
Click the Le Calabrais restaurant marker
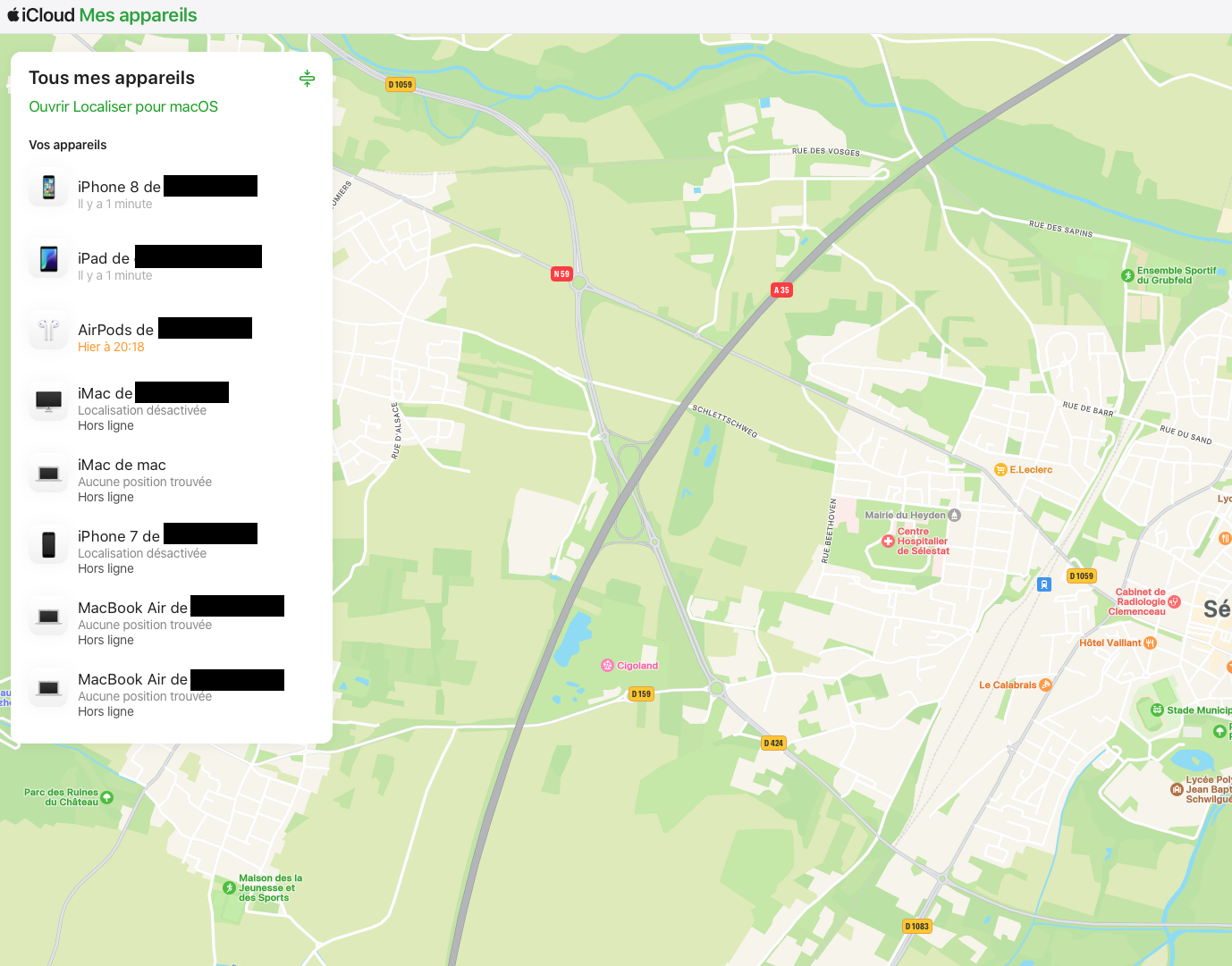pos(1045,685)
